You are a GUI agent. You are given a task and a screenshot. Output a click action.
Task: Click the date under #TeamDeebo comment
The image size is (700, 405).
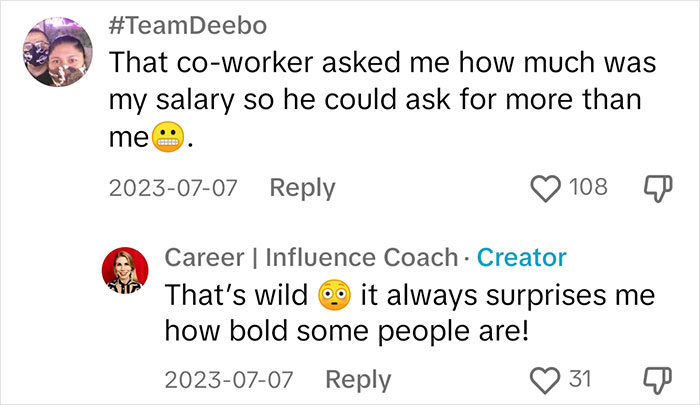click(173, 188)
